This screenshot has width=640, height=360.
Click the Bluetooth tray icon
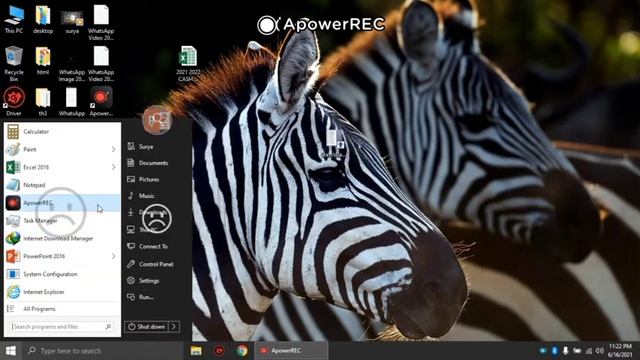pyautogui.click(x=554, y=351)
